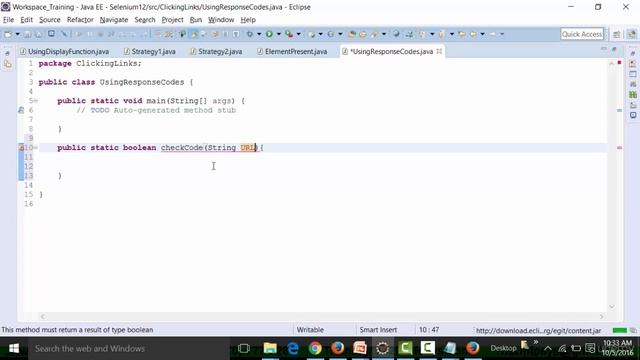Screen dimensions: 640x360
Task: Select the Java EE perspective icon
Action: pyautogui.click(x=631, y=34)
